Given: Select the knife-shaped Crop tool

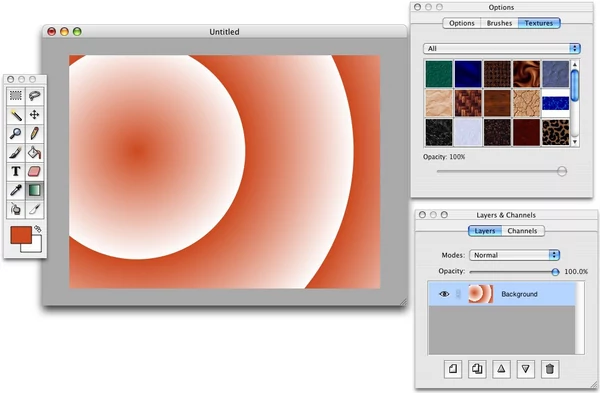Looking at the screenshot, I should pyautogui.click(x=34, y=209).
